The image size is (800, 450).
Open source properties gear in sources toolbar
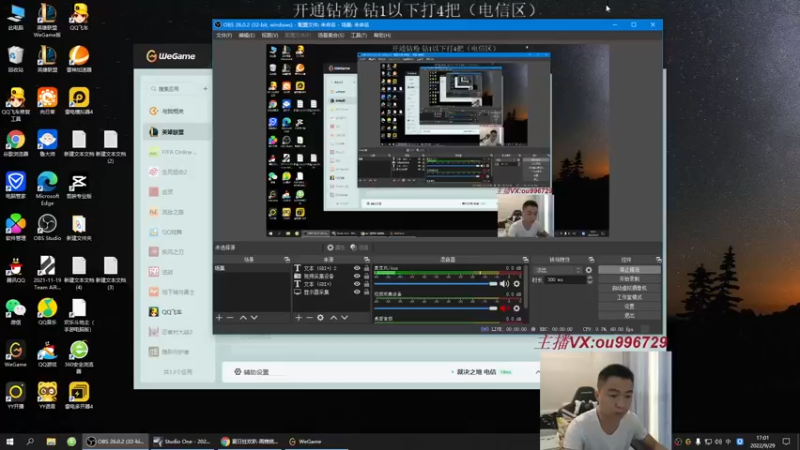tap(320, 317)
